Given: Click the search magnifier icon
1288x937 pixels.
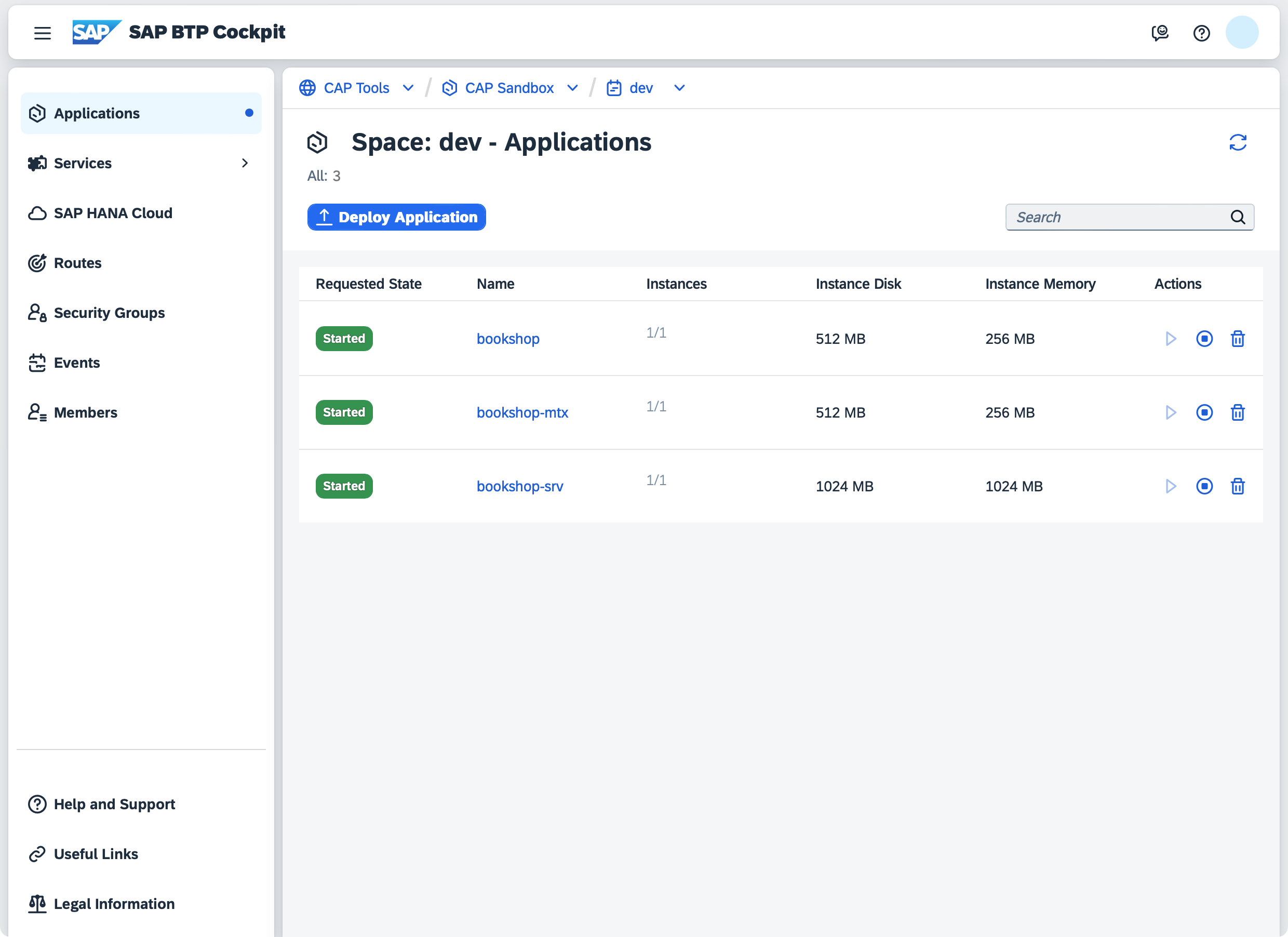Looking at the screenshot, I should coord(1238,217).
